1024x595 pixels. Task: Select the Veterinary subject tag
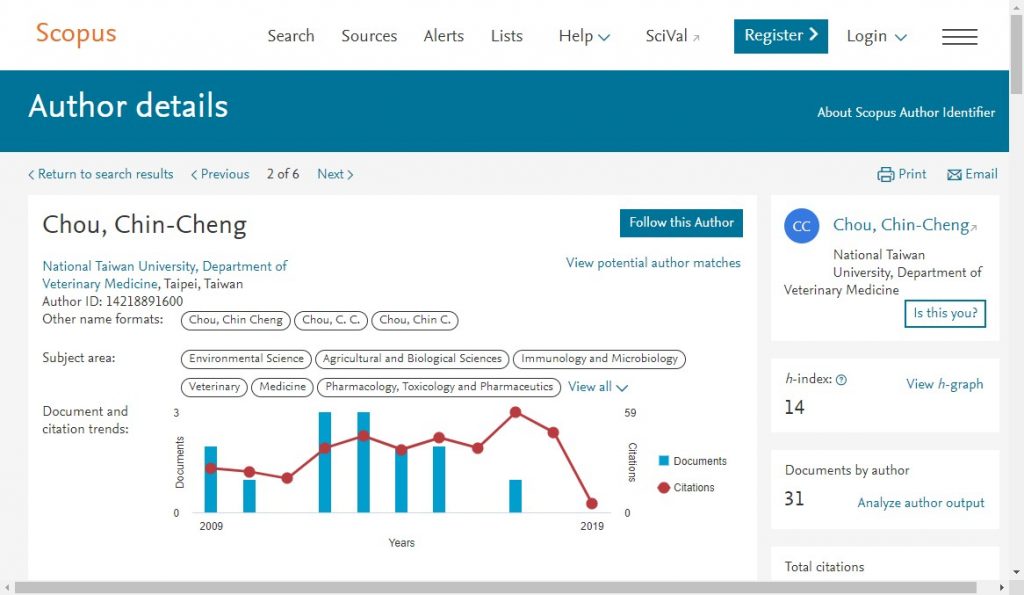214,387
